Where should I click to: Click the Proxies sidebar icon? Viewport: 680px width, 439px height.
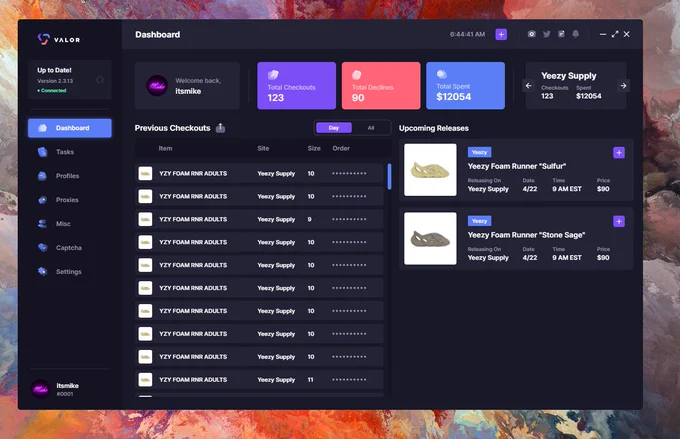(x=42, y=200)
